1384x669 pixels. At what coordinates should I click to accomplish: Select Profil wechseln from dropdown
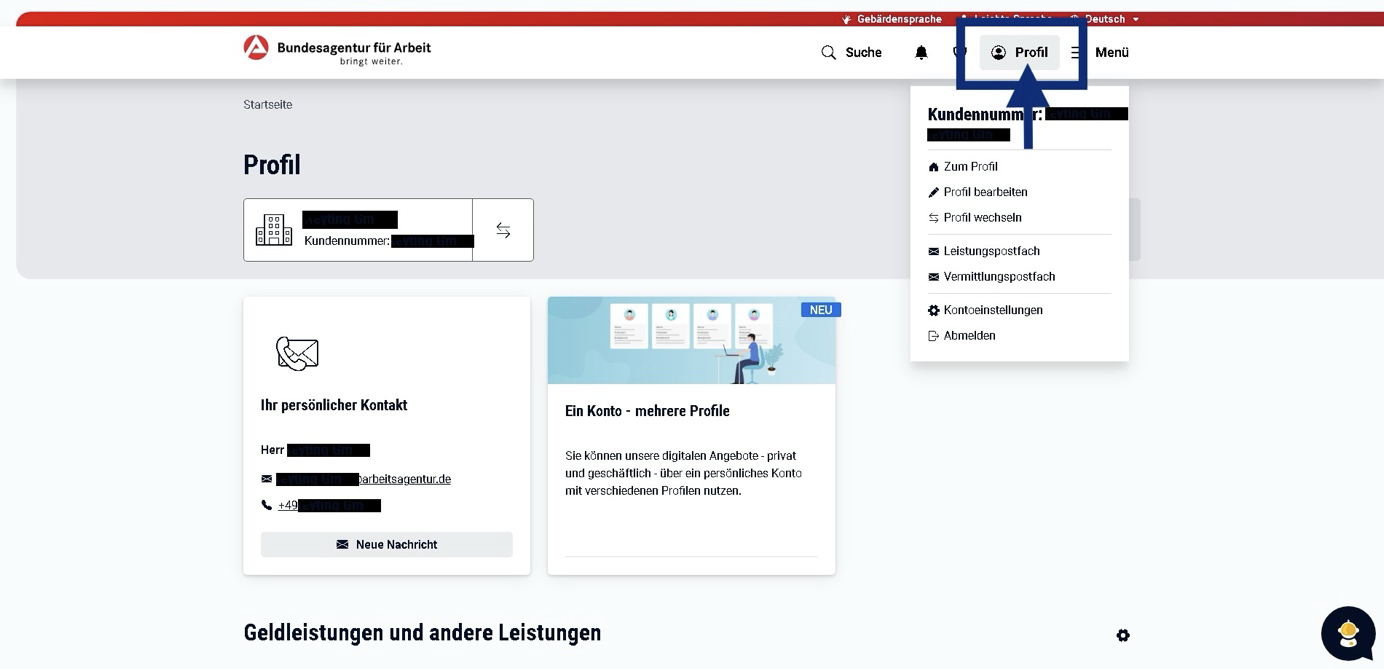982,218
